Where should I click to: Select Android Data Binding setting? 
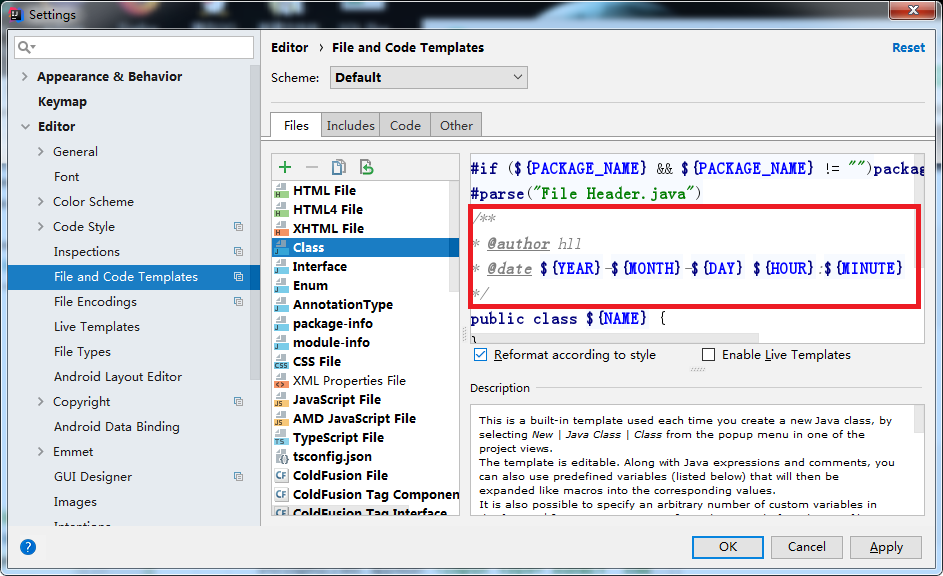point(117,426)
